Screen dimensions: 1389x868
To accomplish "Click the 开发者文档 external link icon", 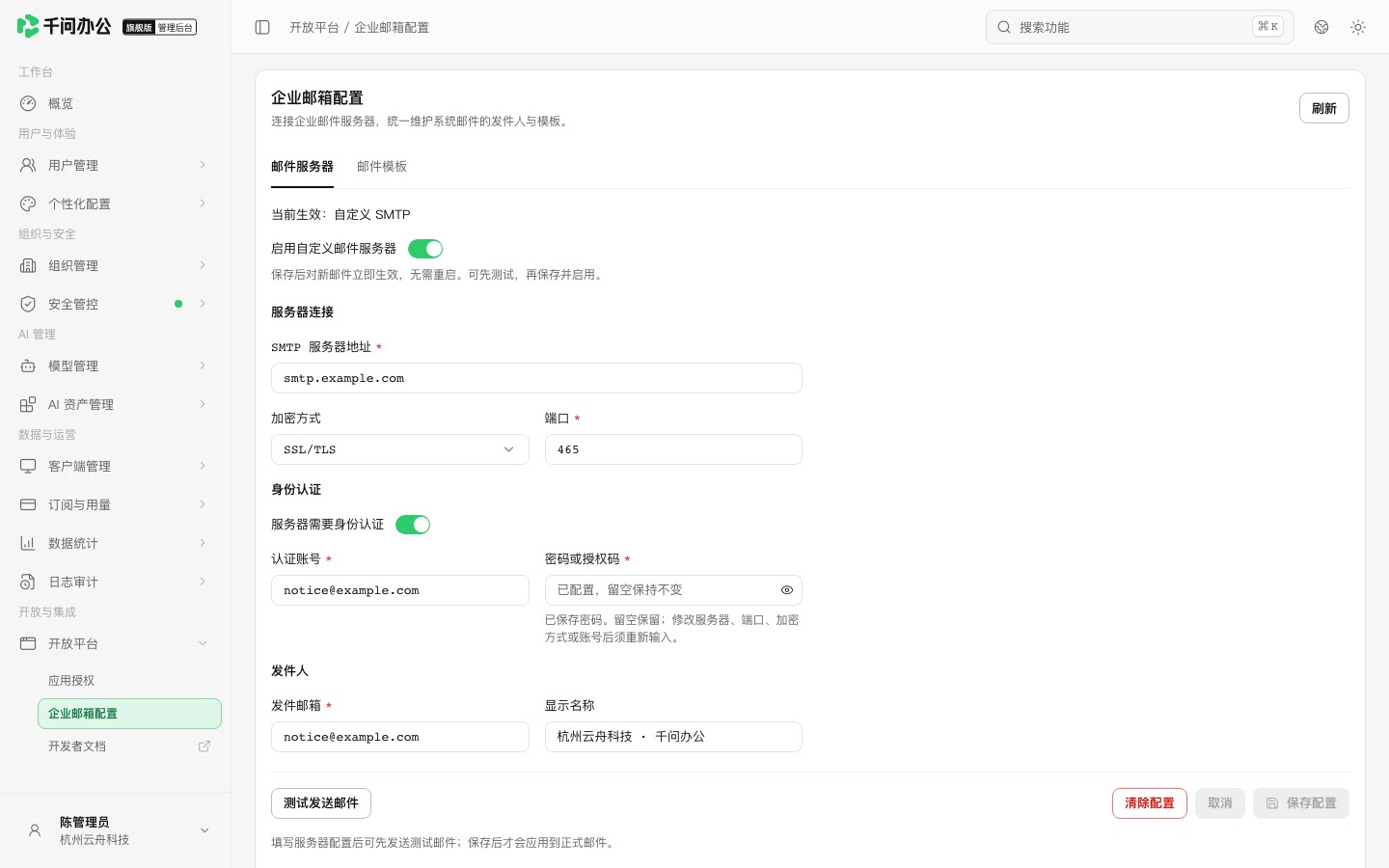I will 204,746.
